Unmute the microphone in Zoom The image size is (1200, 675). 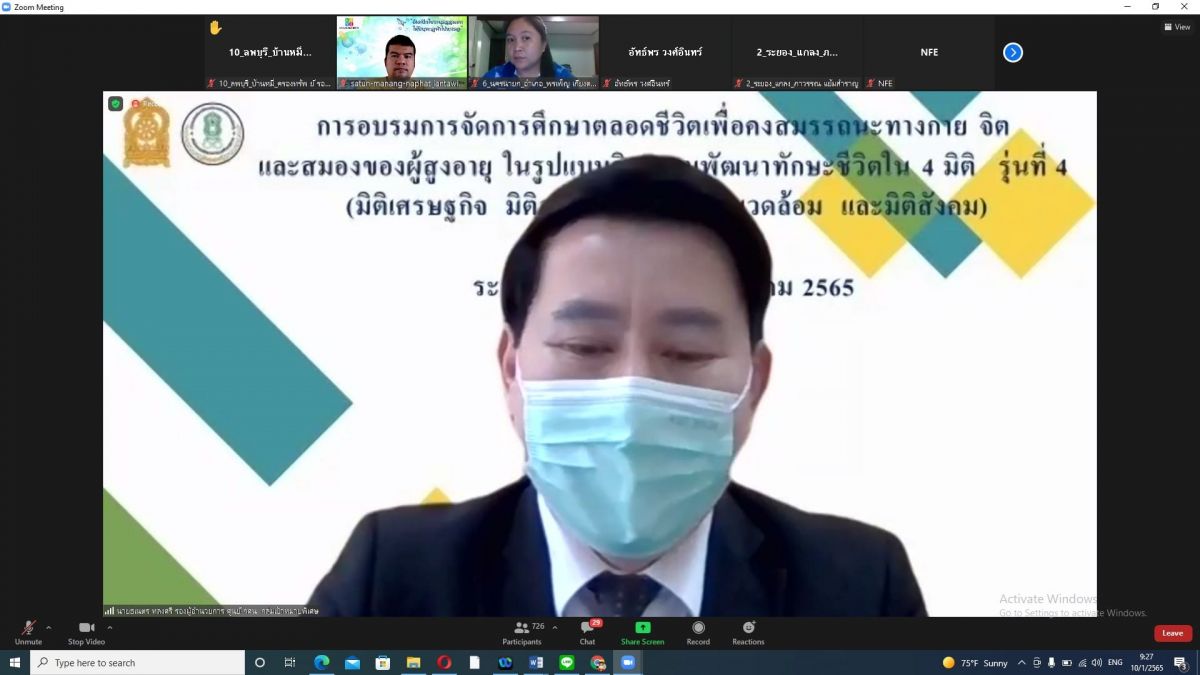pyautogui.click(x=28, y=631)
